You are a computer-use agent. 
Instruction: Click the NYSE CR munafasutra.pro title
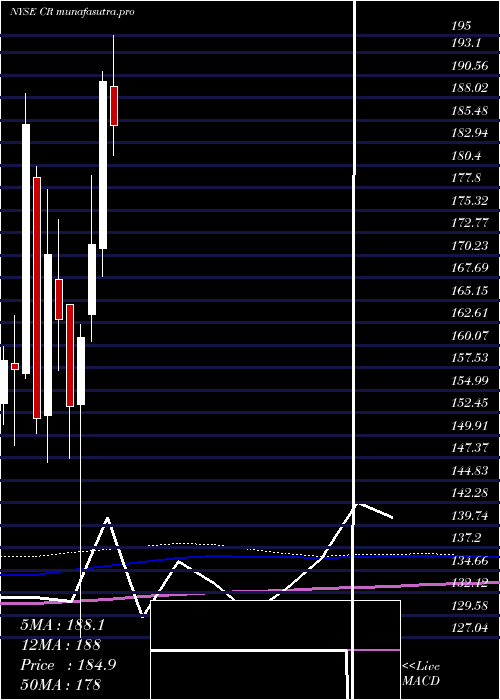tap(72, 12)
